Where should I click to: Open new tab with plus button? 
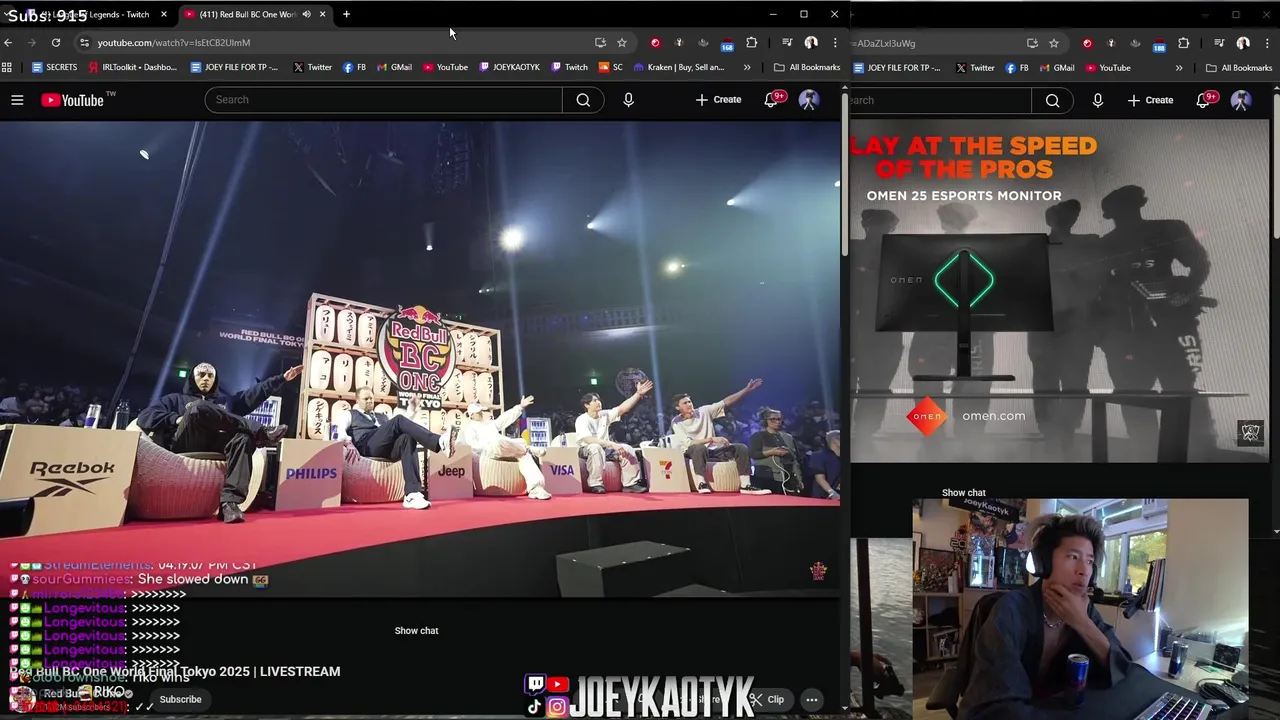pyautogui.click(x=346, y=14)
